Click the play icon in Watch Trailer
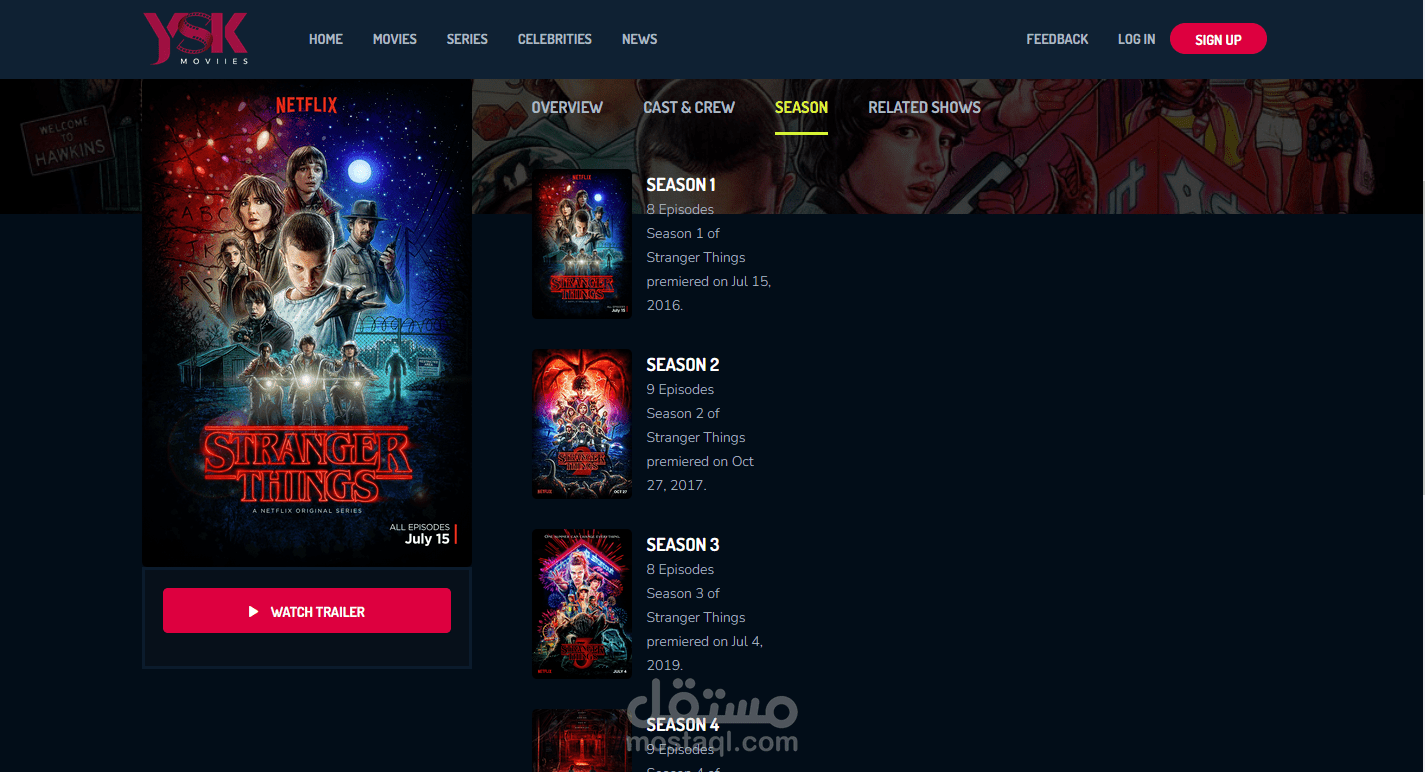Screen dimensions: 1425x772 tap(254, 611)
